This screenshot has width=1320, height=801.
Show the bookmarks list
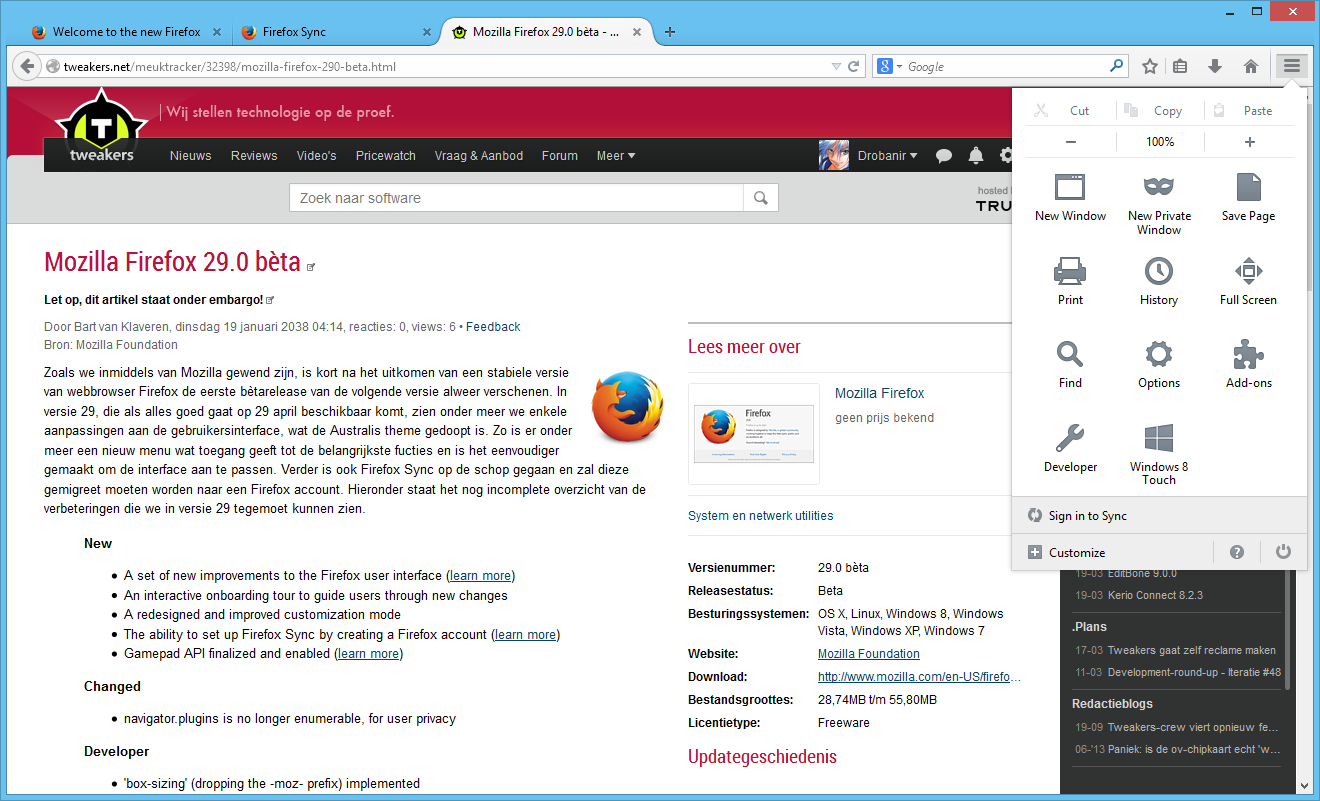[x=1180, y=66]
